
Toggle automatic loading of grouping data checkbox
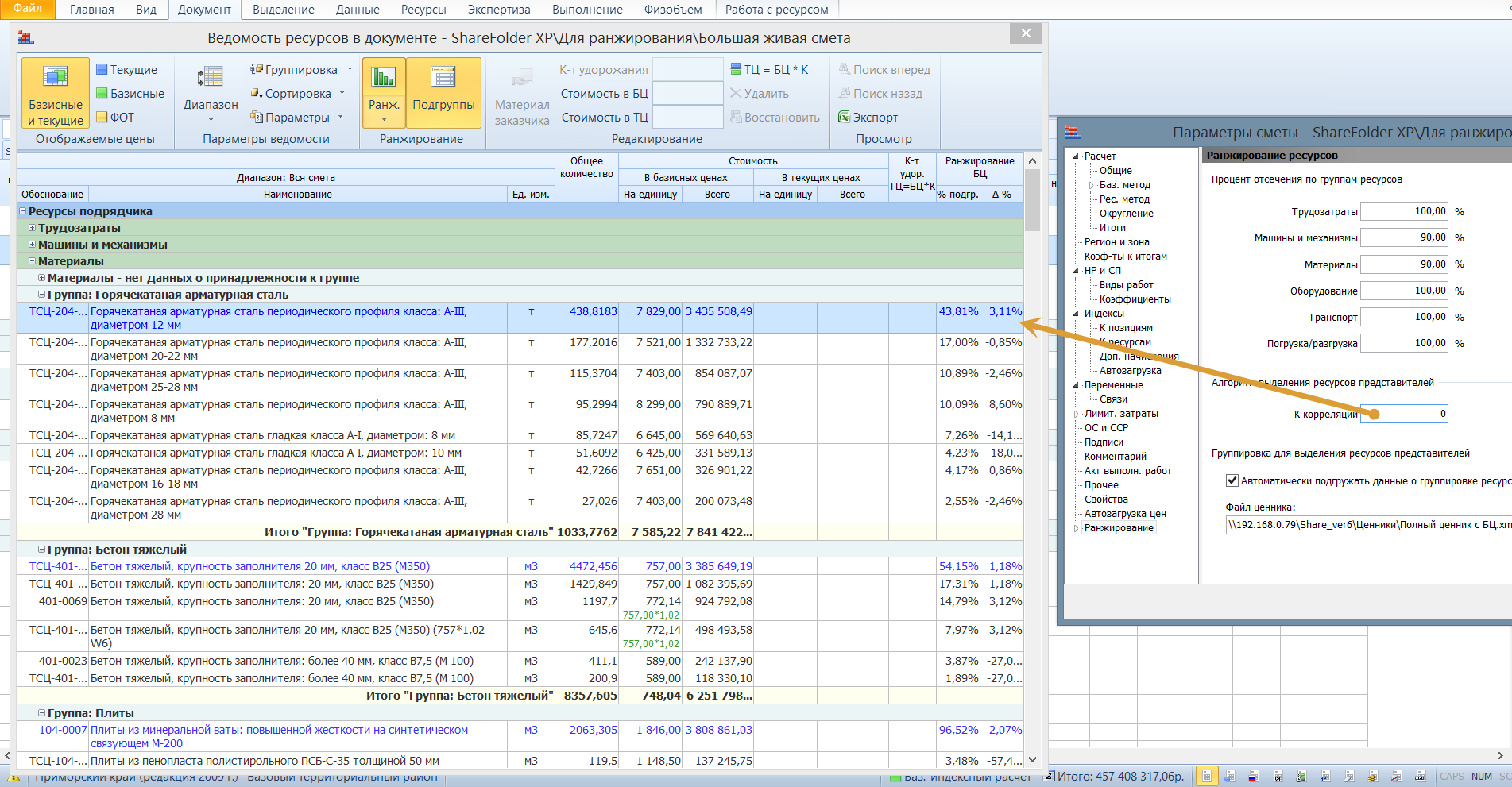point(1232,480)
